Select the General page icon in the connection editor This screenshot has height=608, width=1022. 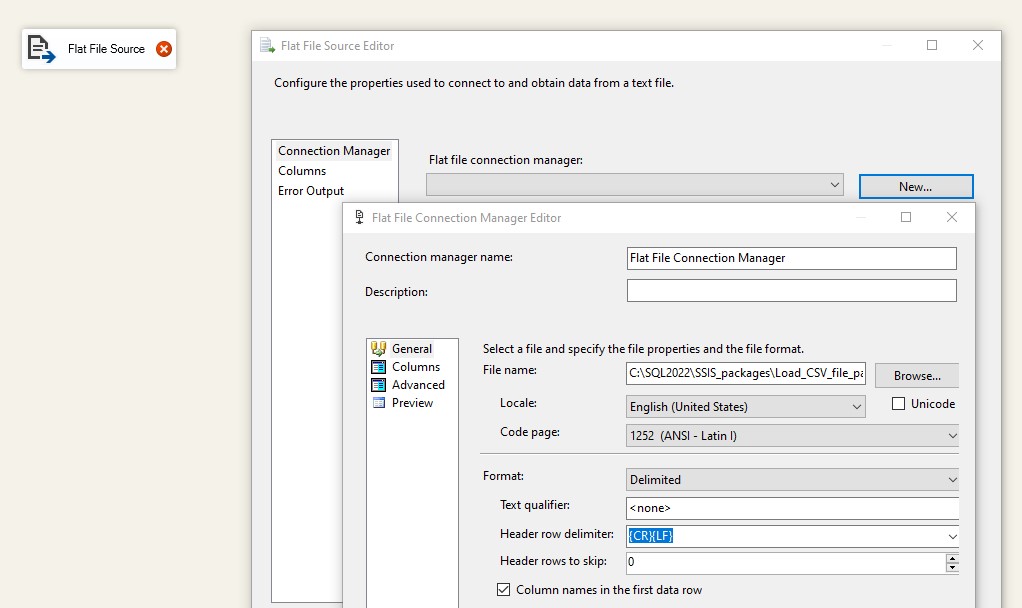tap(378, 349)
